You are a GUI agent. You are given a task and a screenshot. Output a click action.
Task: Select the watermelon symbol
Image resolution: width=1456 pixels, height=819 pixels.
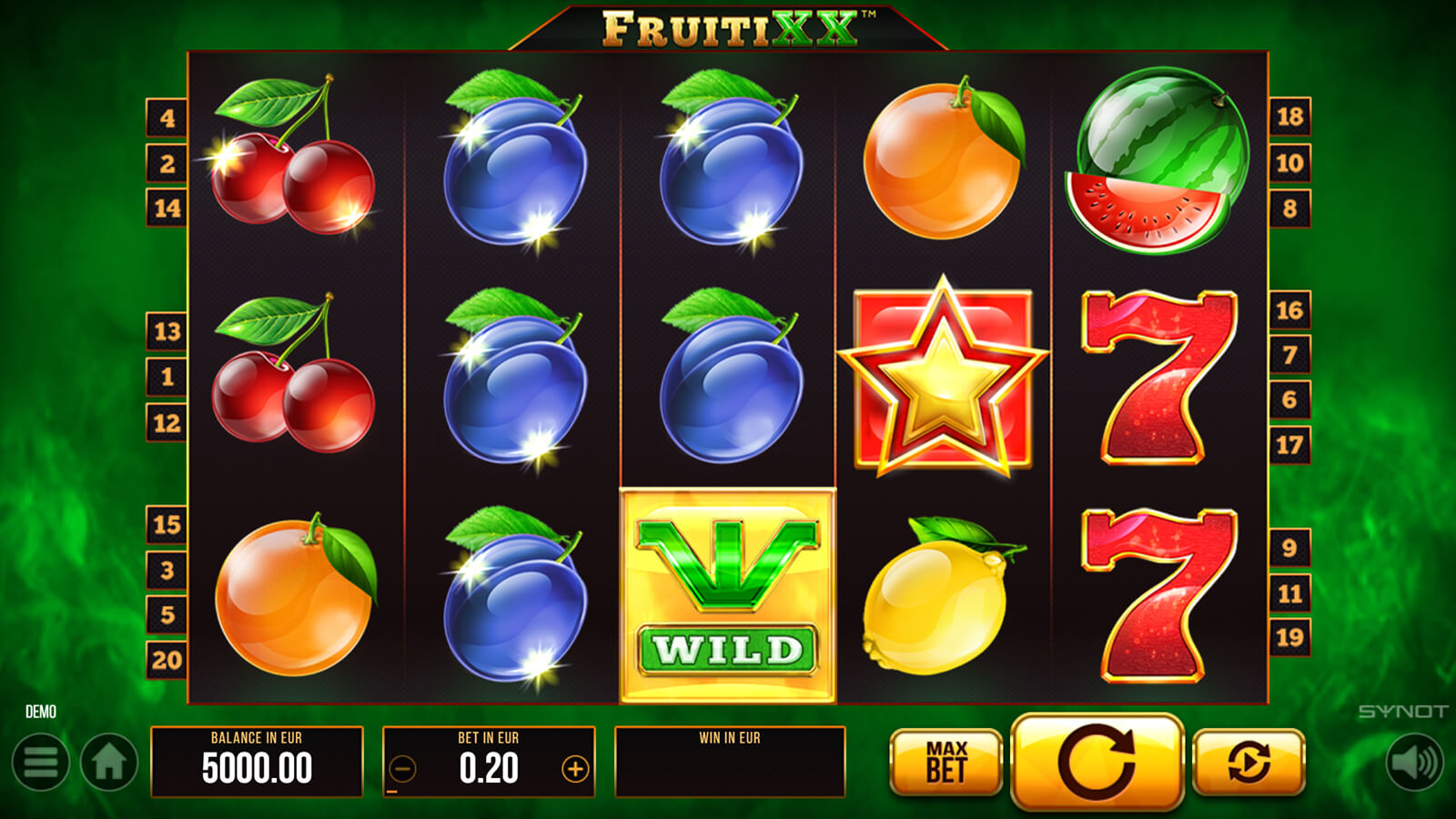click(x=1158, y=160)
